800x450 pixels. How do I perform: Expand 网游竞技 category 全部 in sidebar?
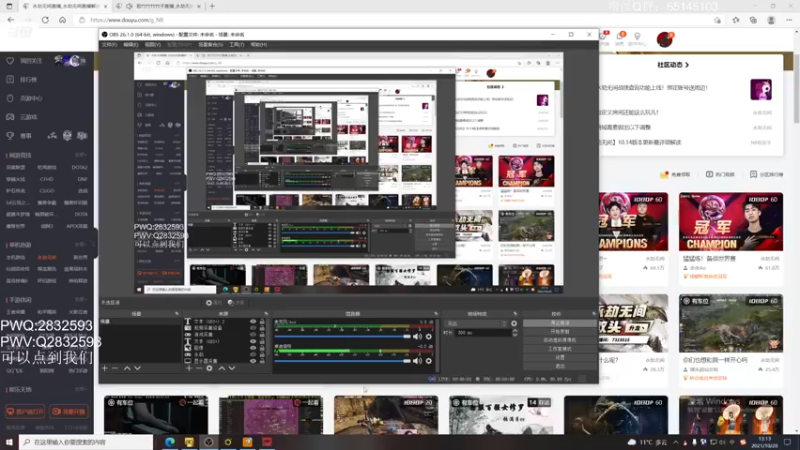point(81,155)
